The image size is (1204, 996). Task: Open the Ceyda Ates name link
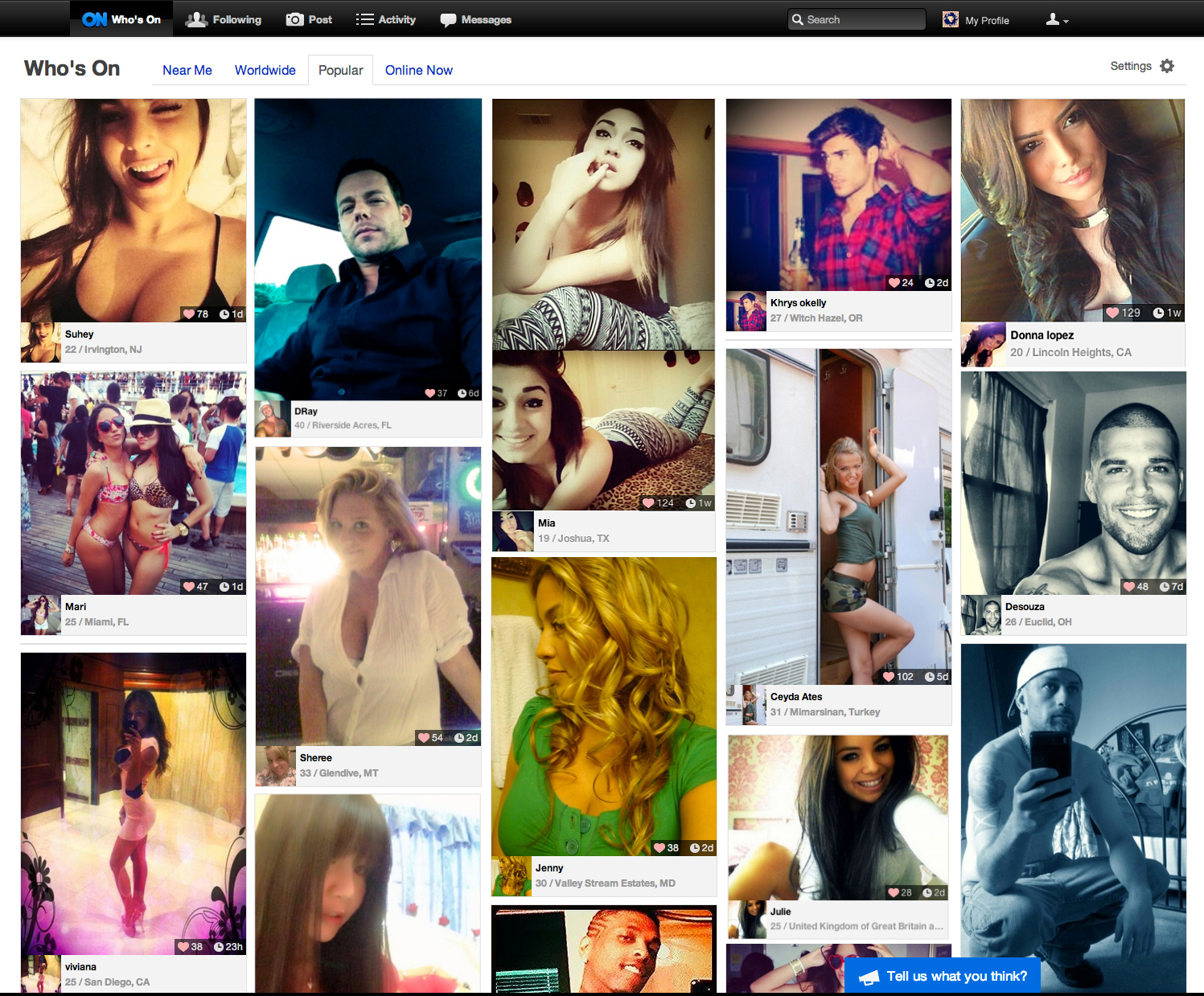coord(796,697)
